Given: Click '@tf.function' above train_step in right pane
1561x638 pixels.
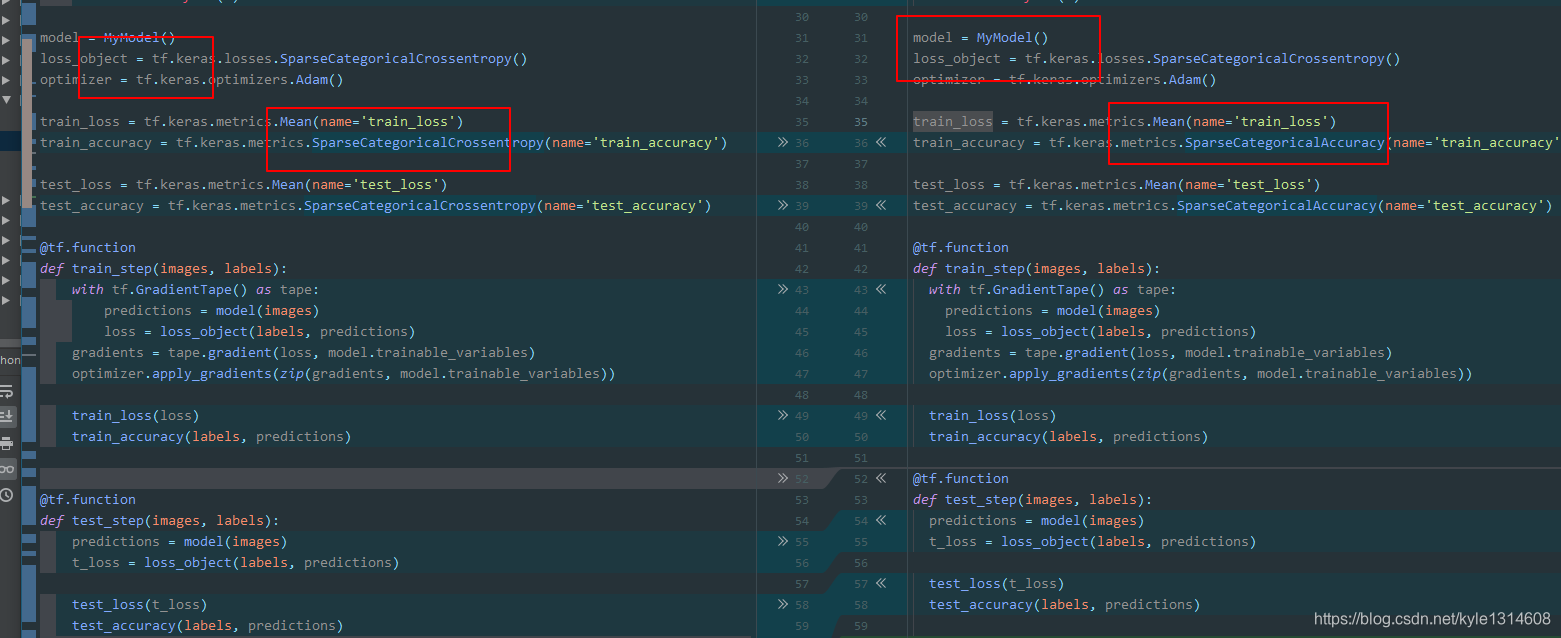Looking at the screenshot, I should click(x=961, y=248).
